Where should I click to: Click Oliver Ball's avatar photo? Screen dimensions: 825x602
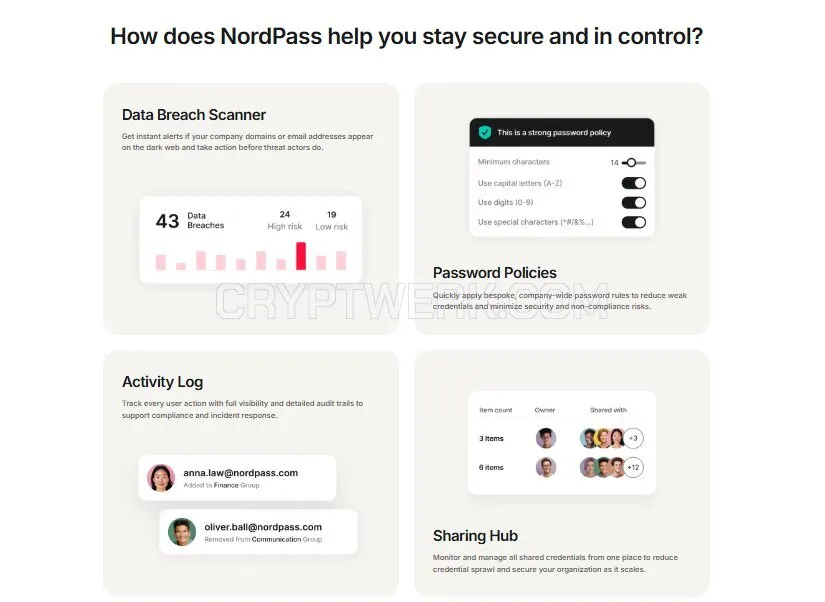(182, 531)
